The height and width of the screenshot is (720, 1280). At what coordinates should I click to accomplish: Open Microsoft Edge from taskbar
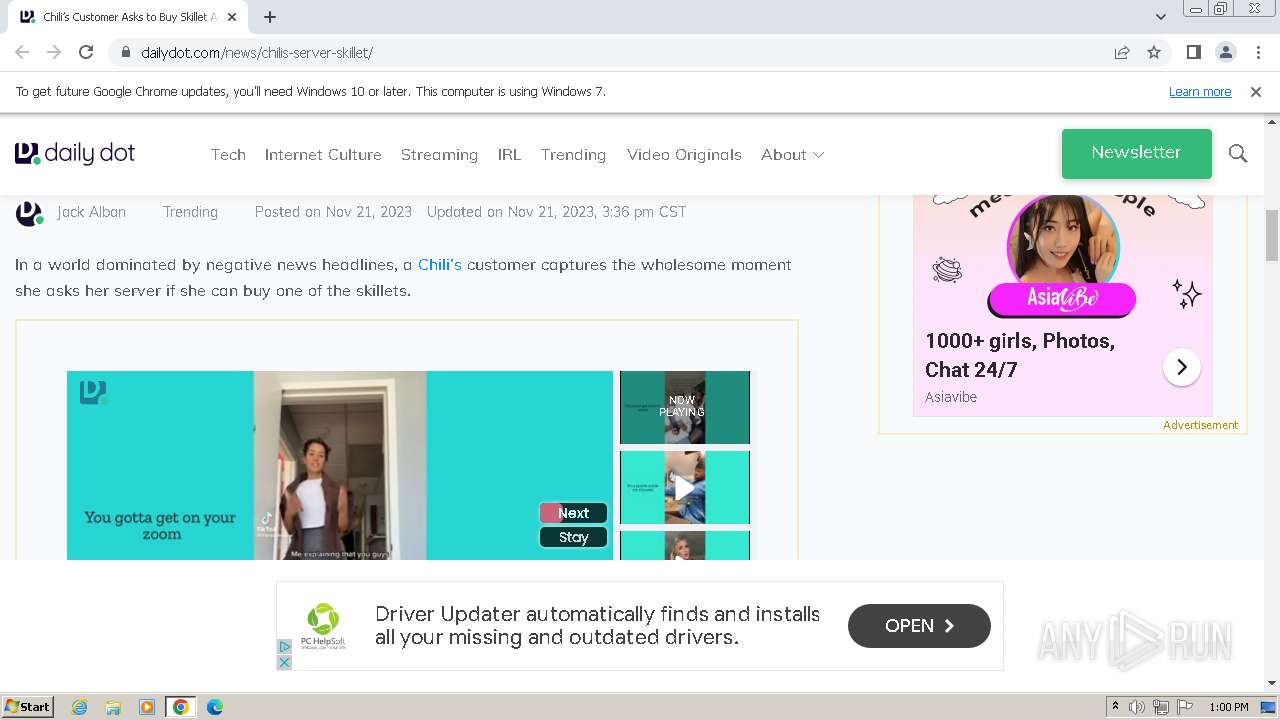pyautogui.click(x=215, y=707)
